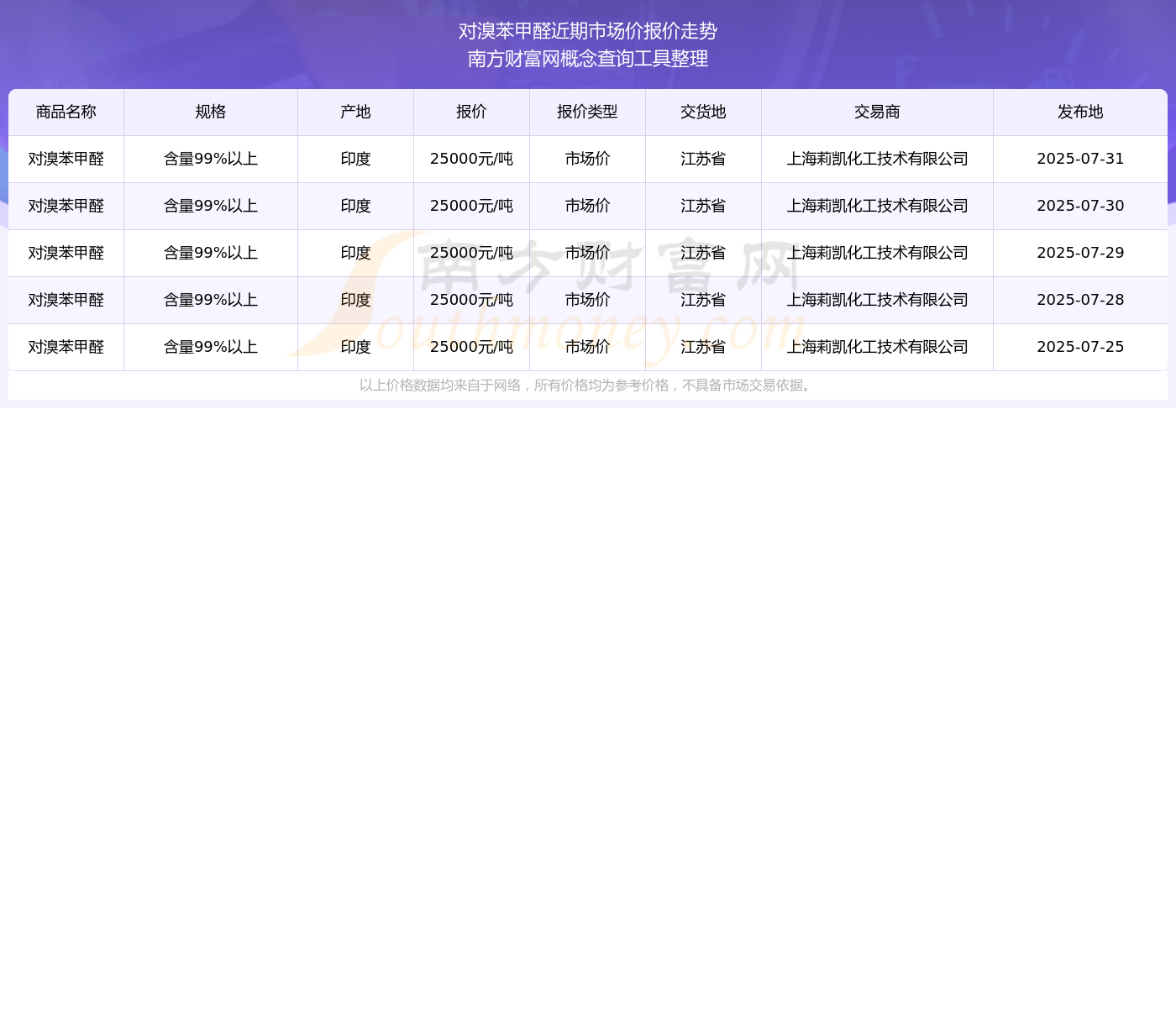Click the 交货地 column header
This screenshot has height=1012, width=1176.
pos(704,112)
